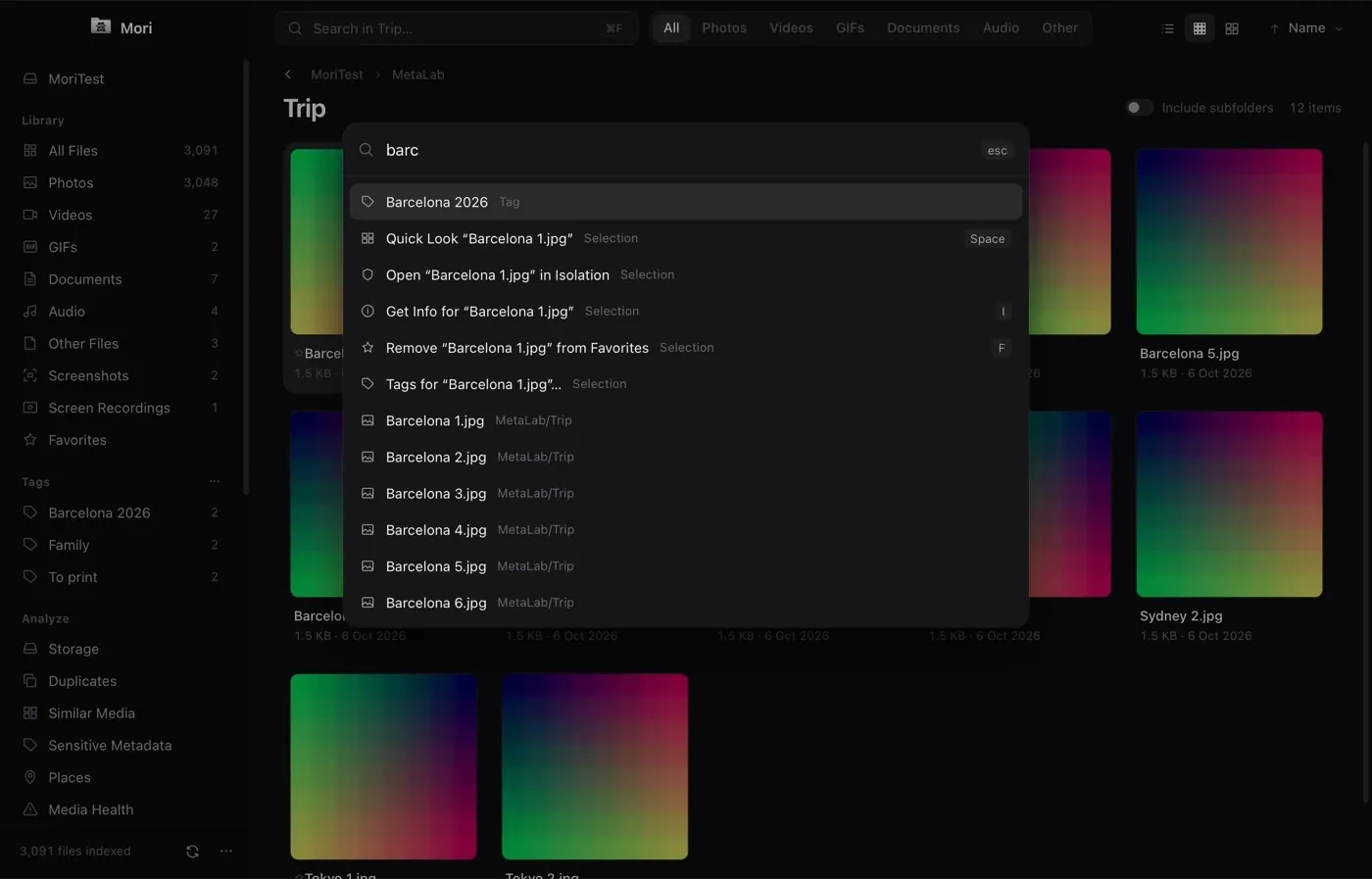Switch to large grid view icon
The image size is (1372, 879).
[x=1232, y=28]
